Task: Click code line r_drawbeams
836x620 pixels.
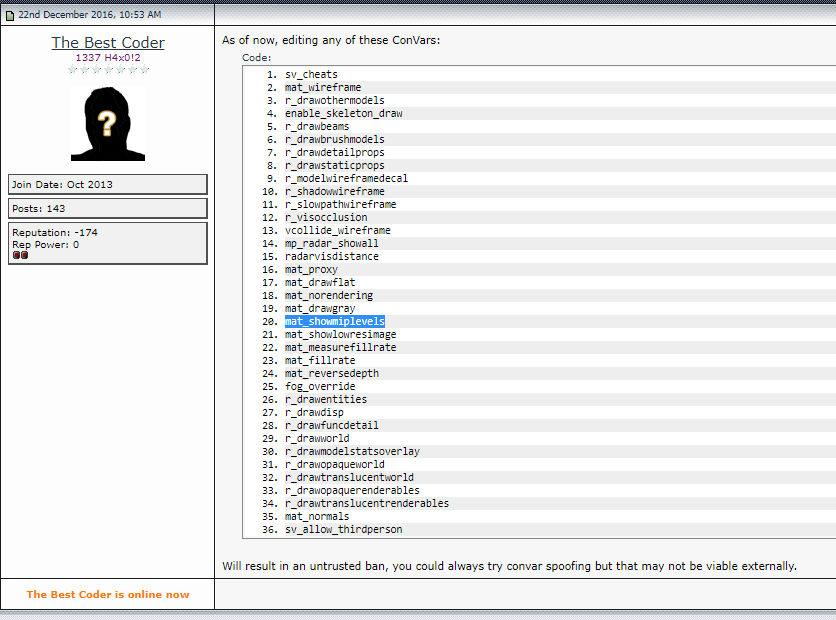Action: pyautogui.click(x=317, y=126)
